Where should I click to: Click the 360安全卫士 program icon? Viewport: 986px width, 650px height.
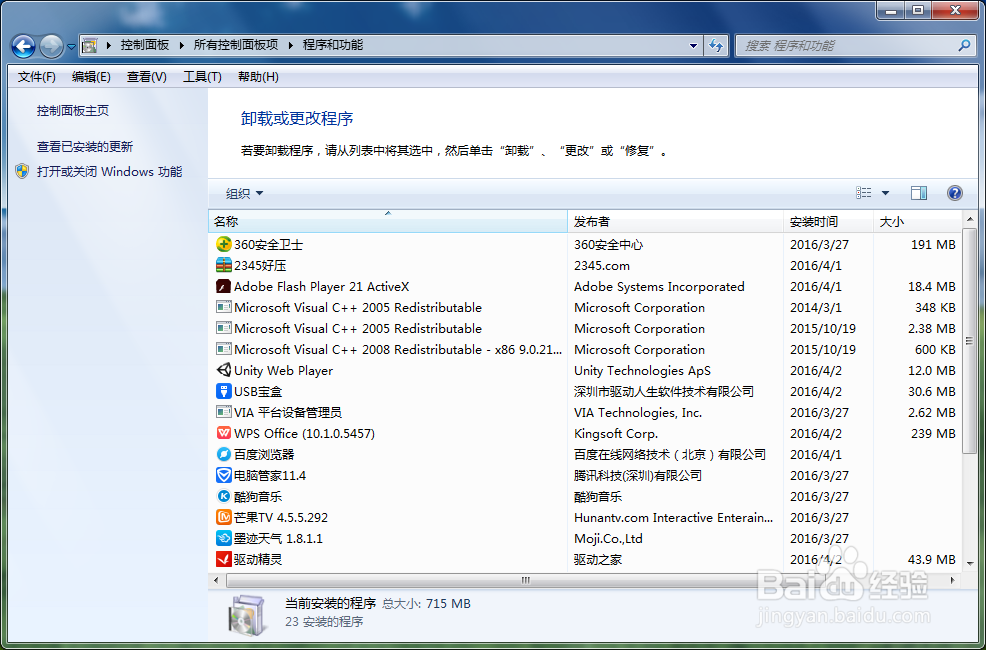click(223, 244)
